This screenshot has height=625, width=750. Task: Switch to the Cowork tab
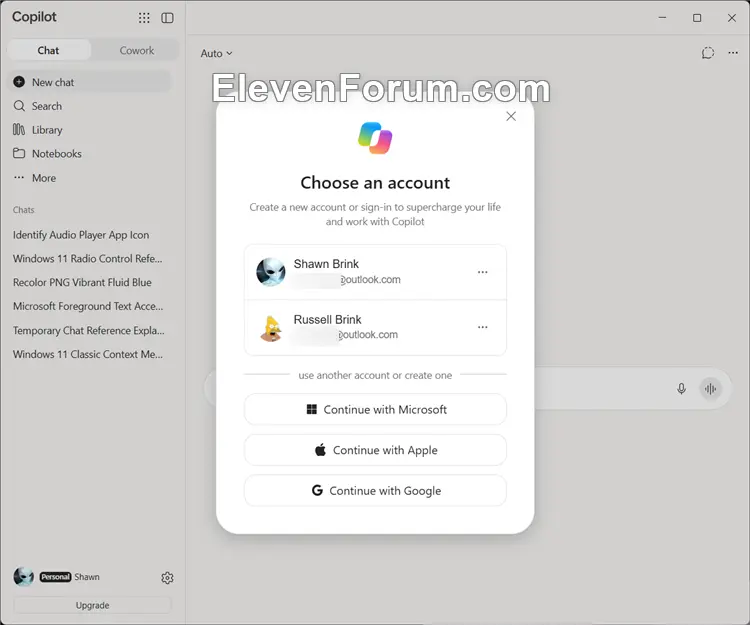click(137, 51)
